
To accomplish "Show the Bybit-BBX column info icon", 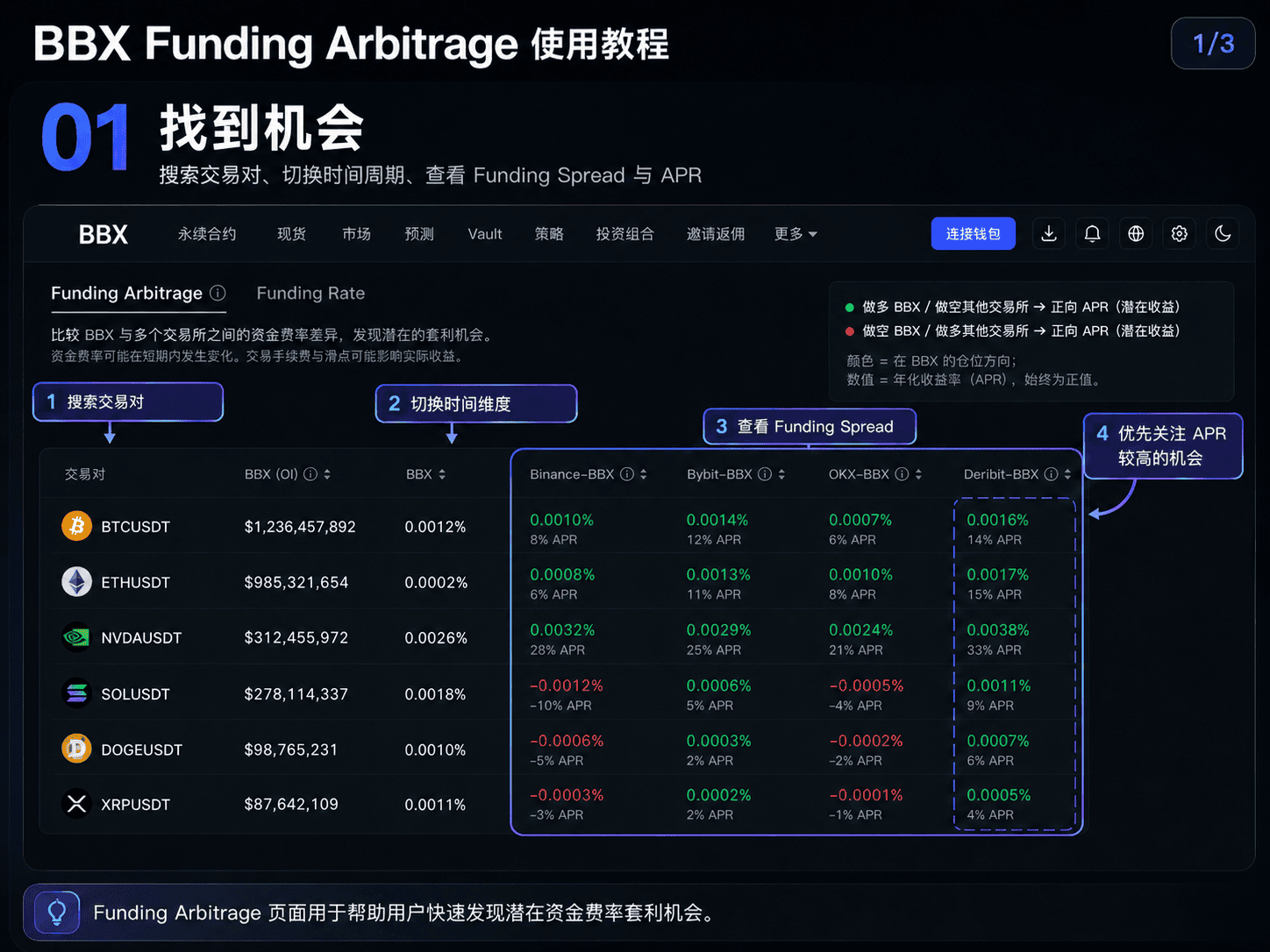I will [765, 474].
